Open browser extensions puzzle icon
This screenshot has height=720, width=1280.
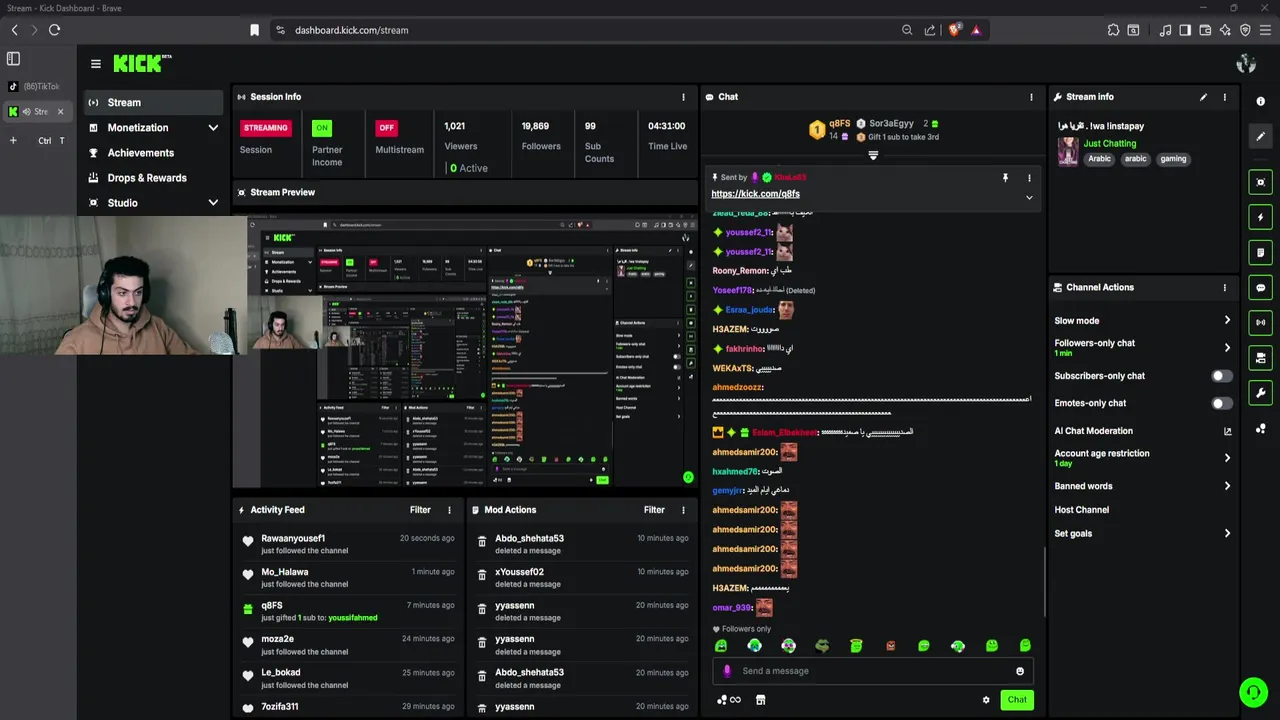pos(1113,30)
